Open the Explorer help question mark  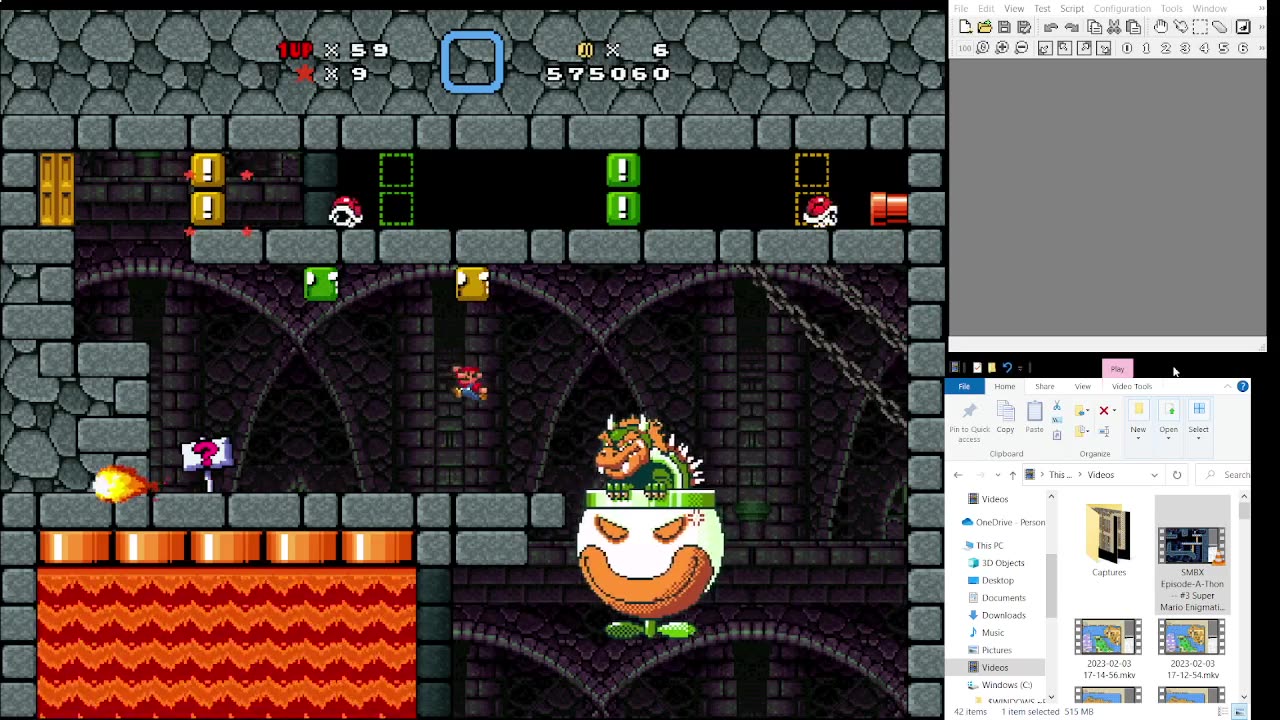click(1243, 386)
